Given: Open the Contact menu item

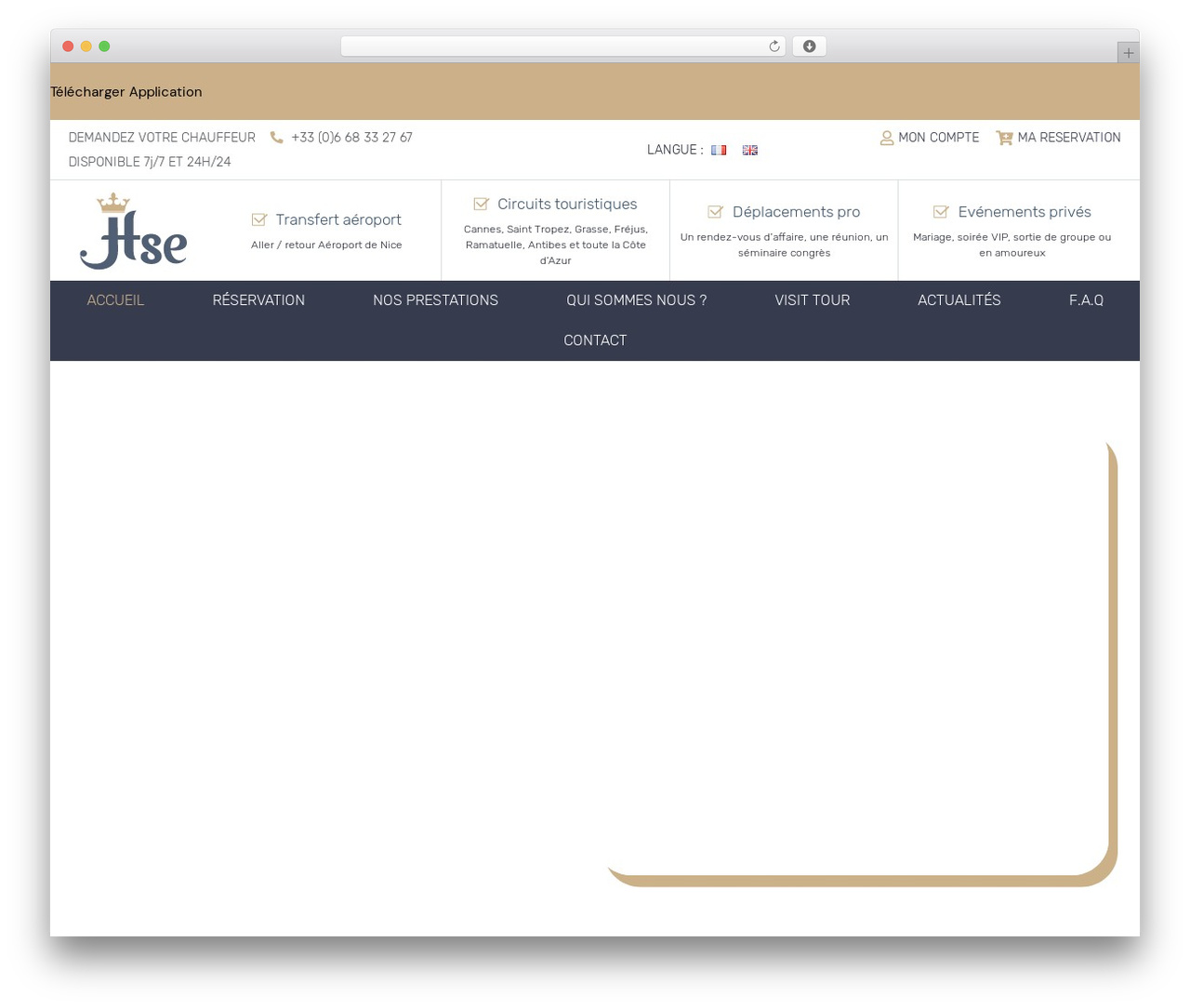Looking at the screenshot, I should [x=595, y=340].
